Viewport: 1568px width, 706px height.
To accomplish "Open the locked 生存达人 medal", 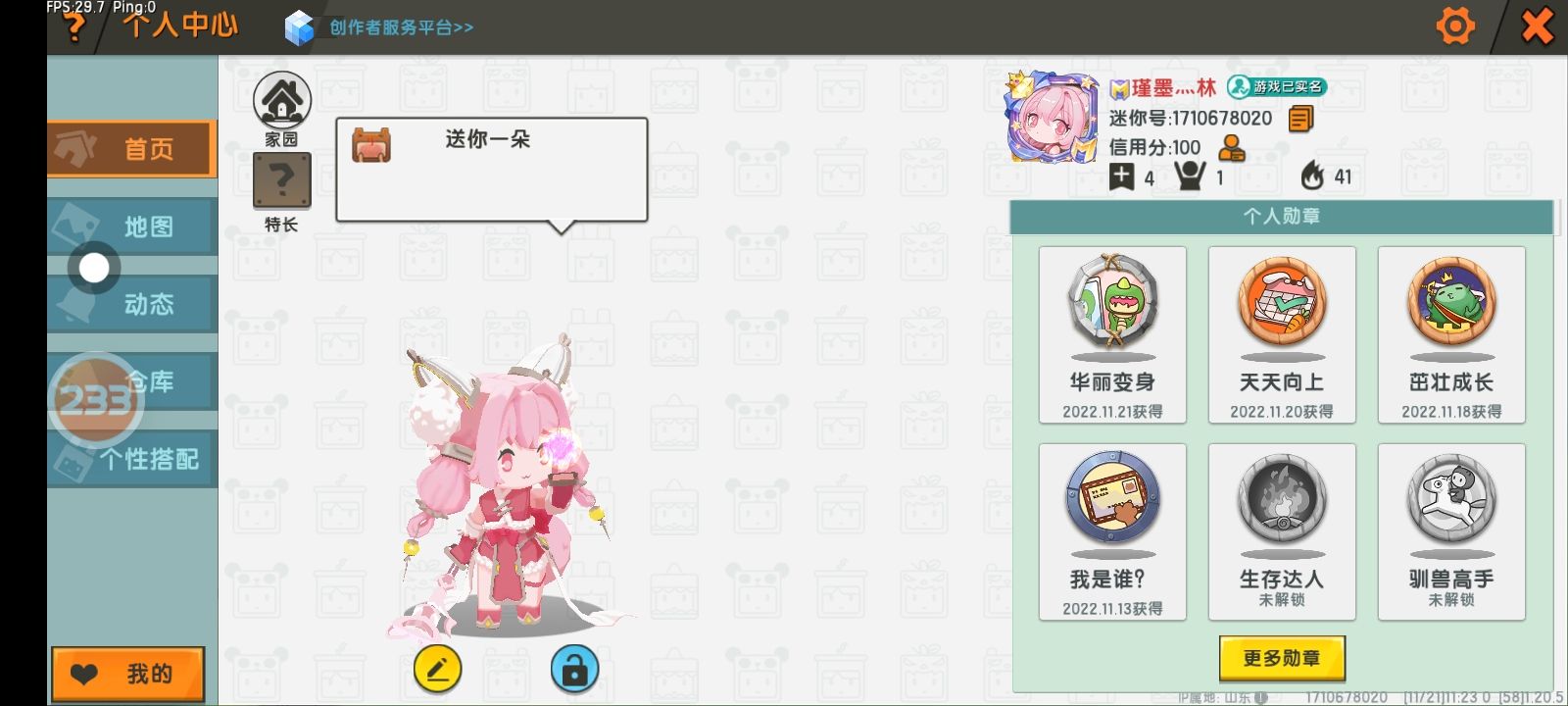I will point(1282,531).
